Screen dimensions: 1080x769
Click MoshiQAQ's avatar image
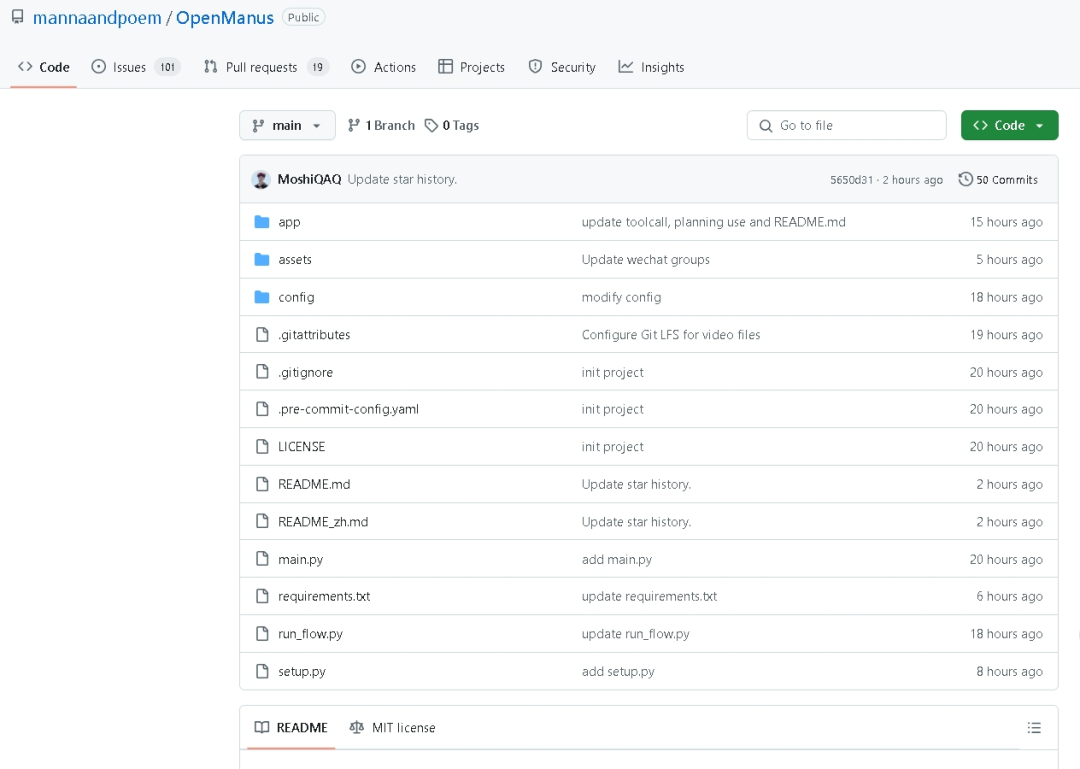[x=261, y=179]
